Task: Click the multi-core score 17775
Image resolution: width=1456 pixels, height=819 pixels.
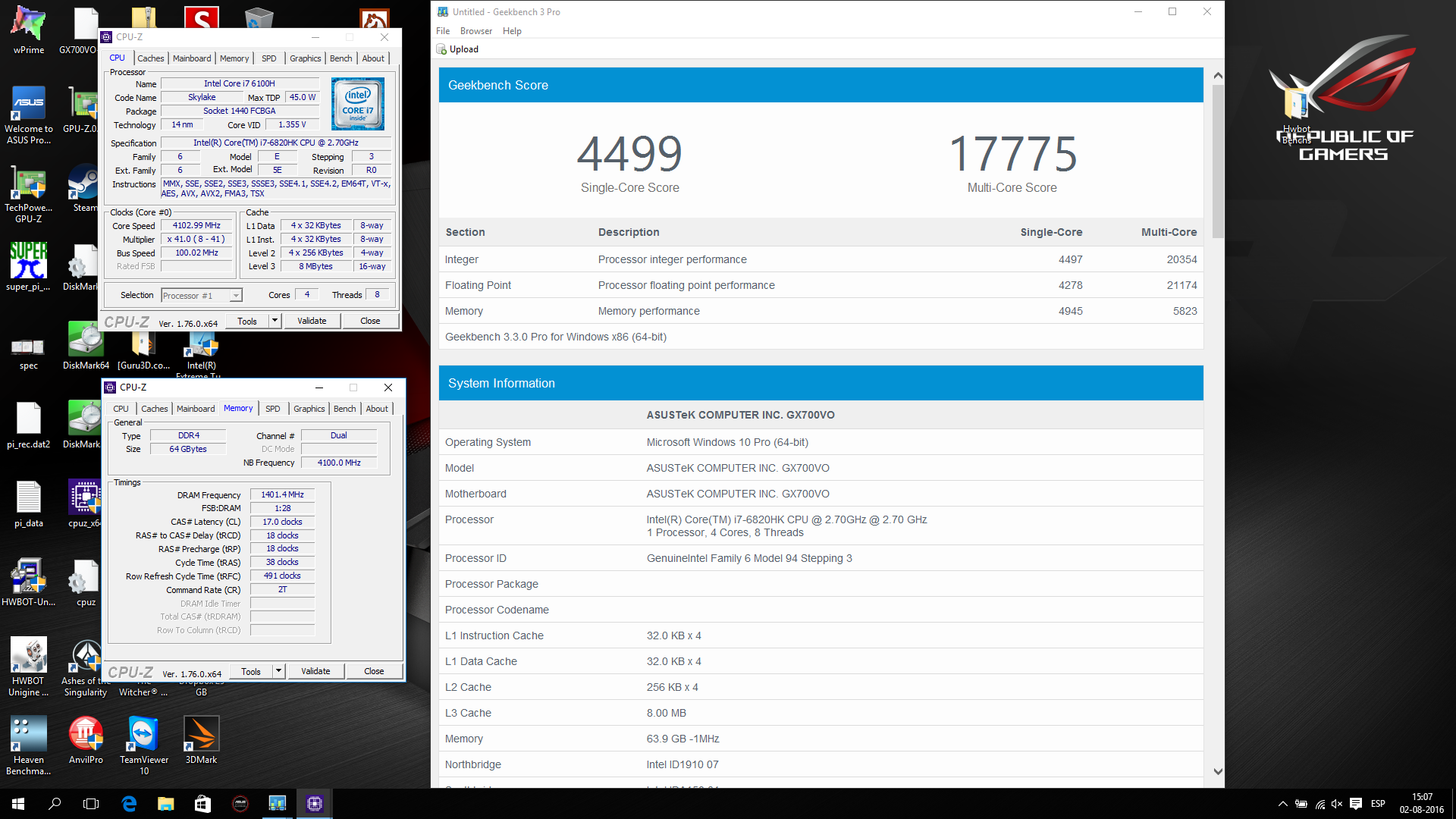Action: 1012,154
